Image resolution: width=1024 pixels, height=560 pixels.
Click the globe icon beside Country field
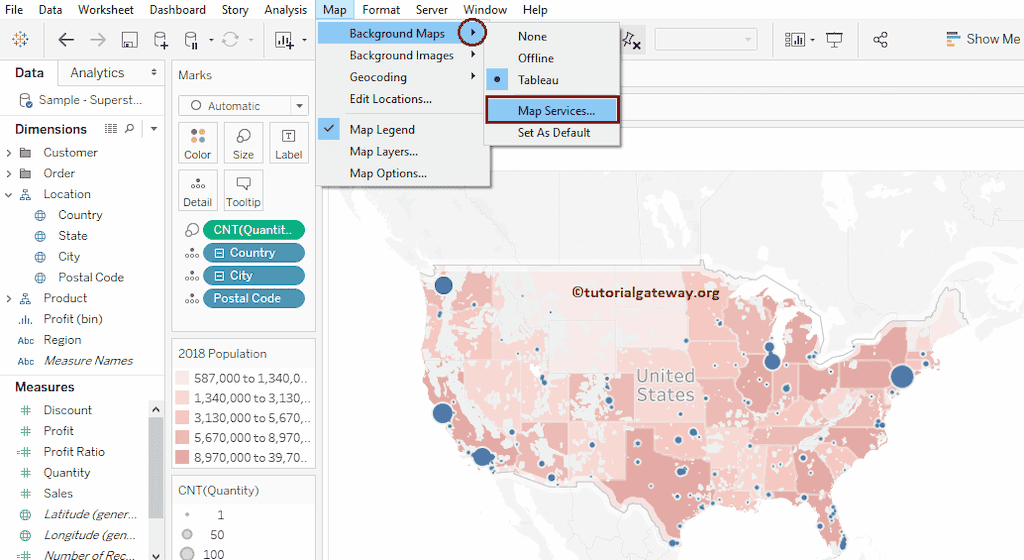click(40, 215)
